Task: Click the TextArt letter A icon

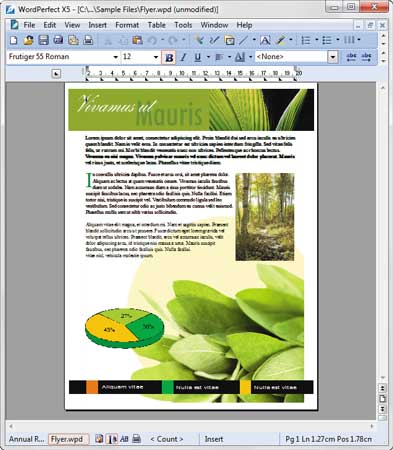Action: (265, 40)
